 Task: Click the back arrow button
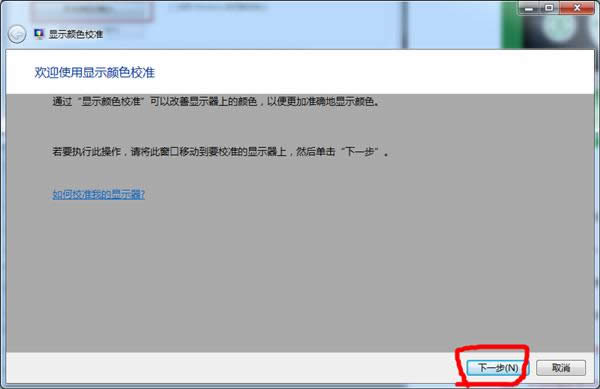pyautogui.click(x=17, y=34)
